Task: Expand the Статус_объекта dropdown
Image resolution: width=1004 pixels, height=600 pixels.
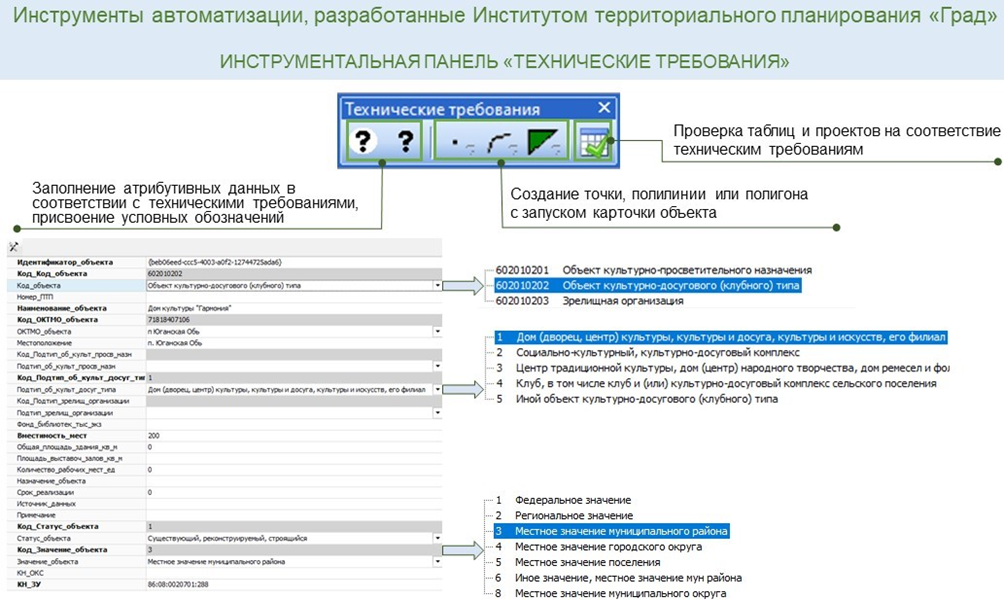Action: tap(437, 538)
